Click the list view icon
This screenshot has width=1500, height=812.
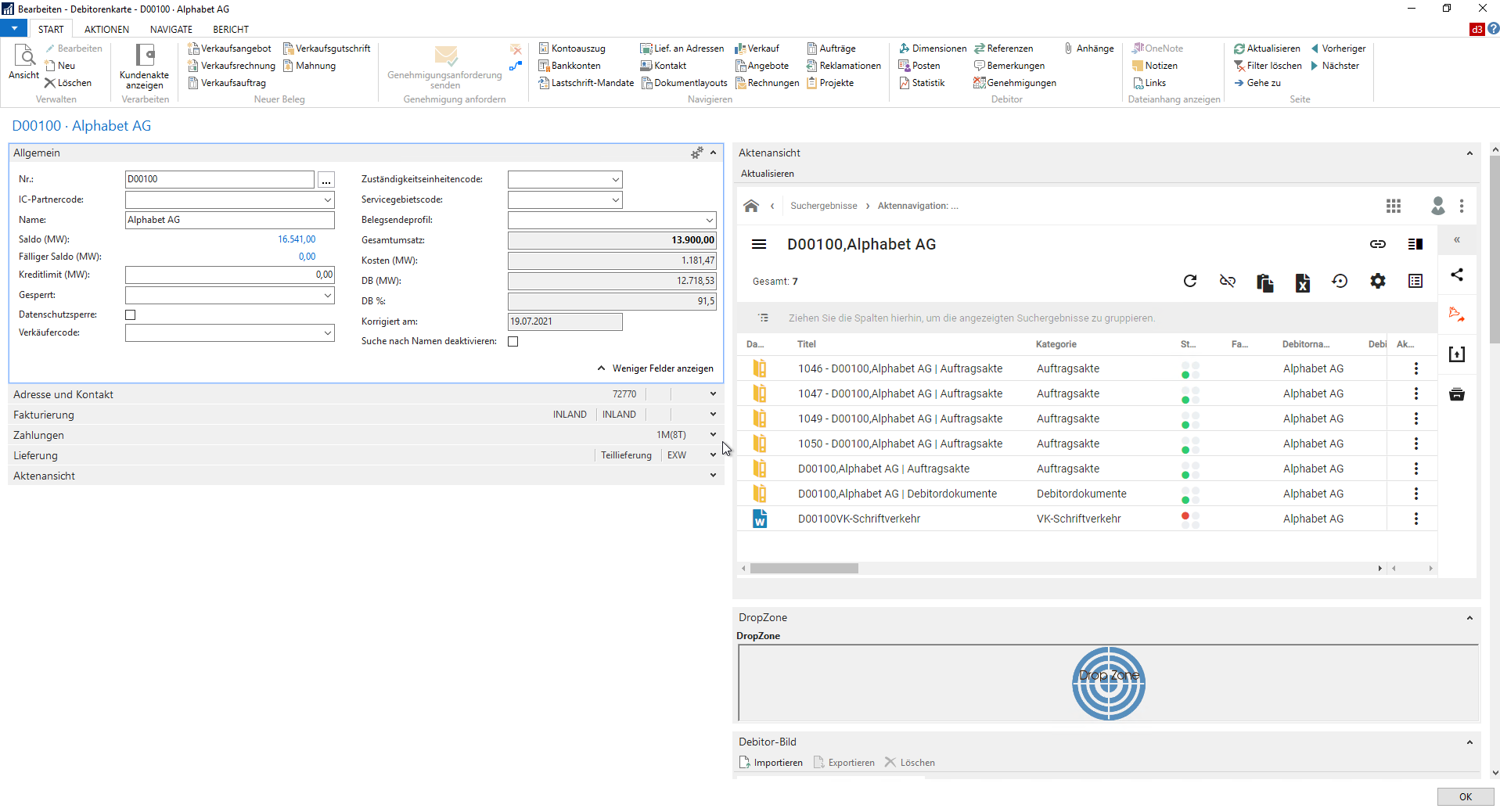[x=1415, y=281]
